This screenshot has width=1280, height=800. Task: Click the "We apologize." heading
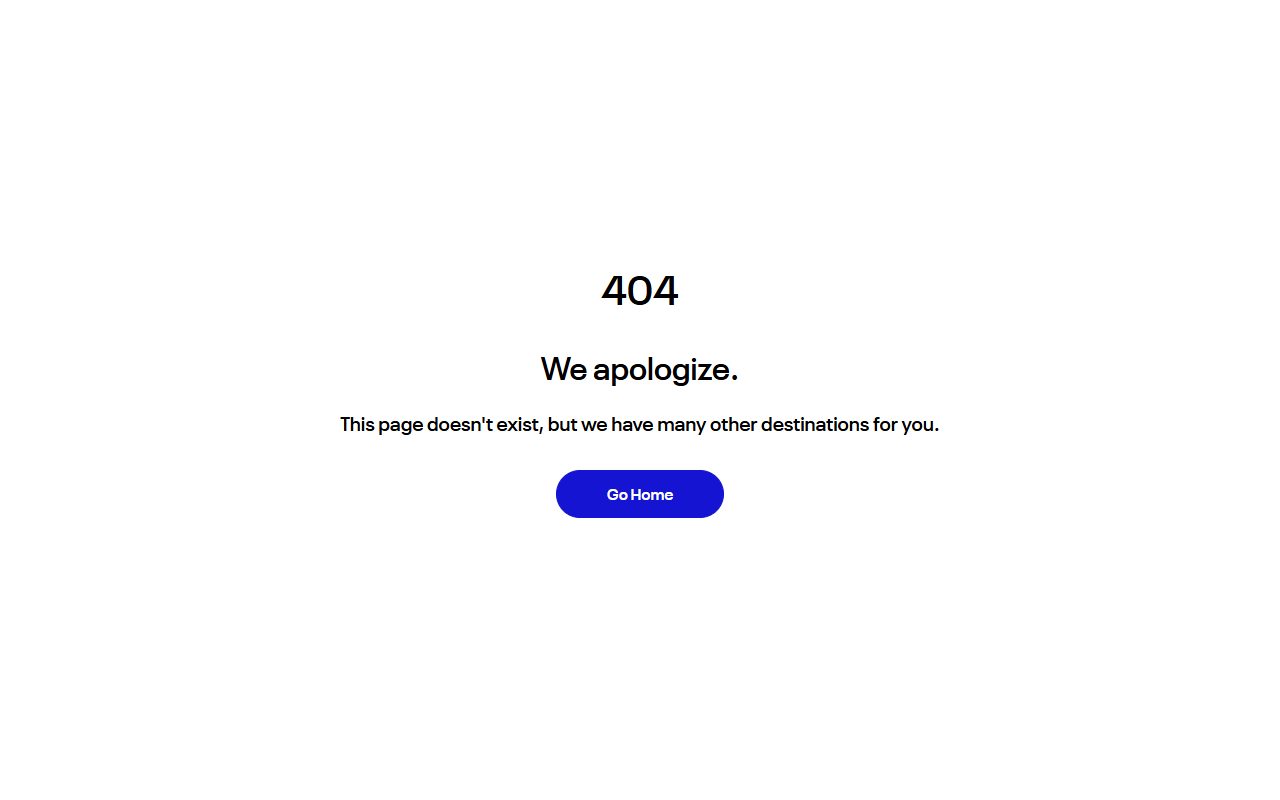click(x=640, y=370)
